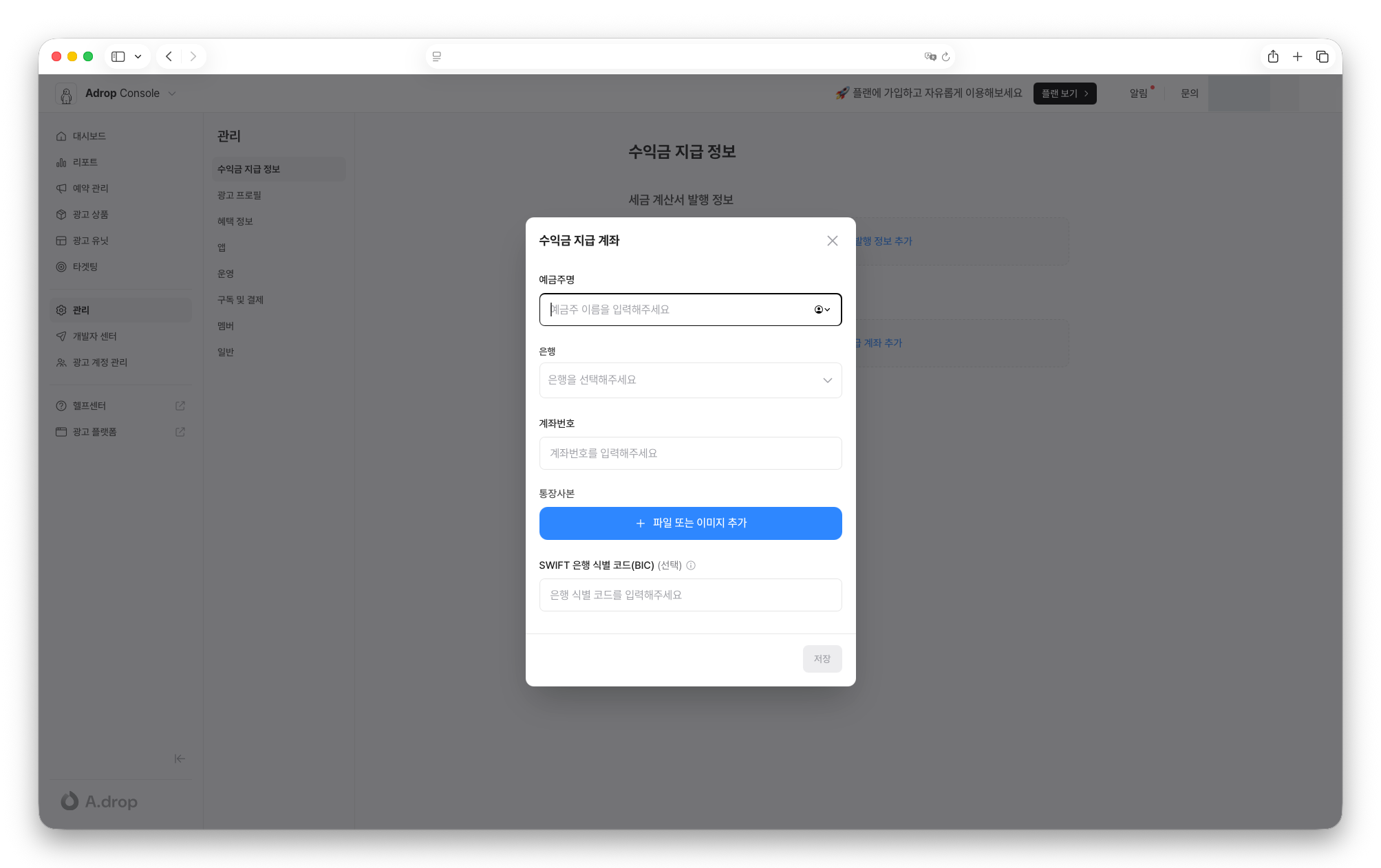Click the 은행 식별 코드 input field
The image size is (1381, 868).
pyautogui.click(x=690, y=595)
